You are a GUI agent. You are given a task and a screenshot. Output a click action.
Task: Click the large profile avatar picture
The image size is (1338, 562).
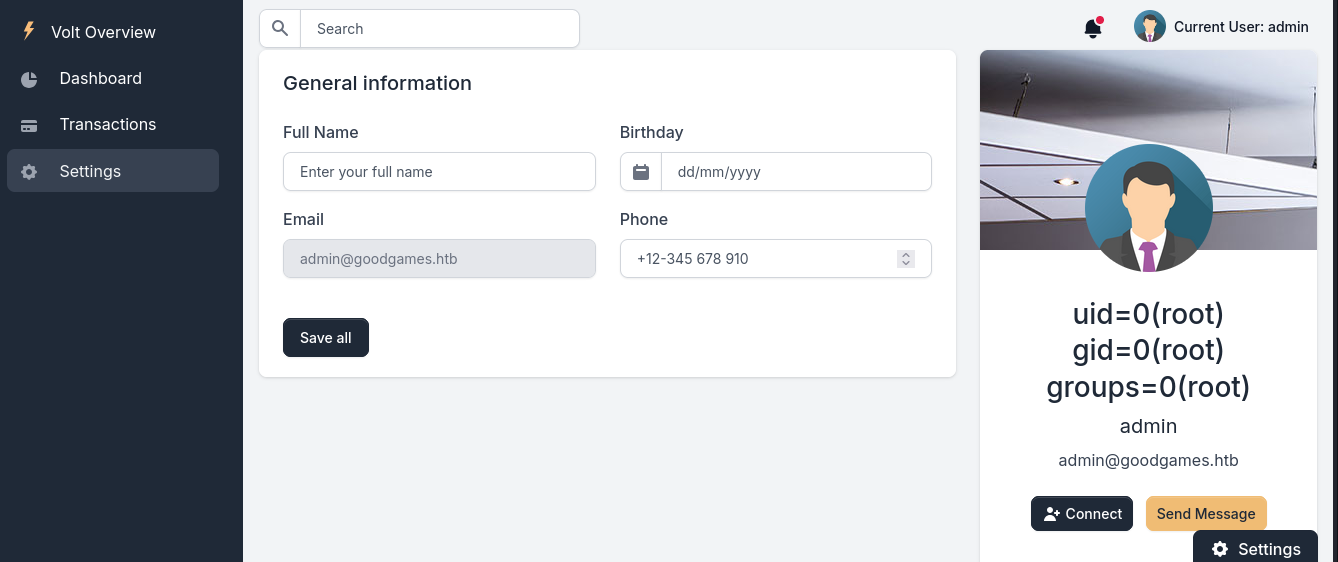point(1148,208)
